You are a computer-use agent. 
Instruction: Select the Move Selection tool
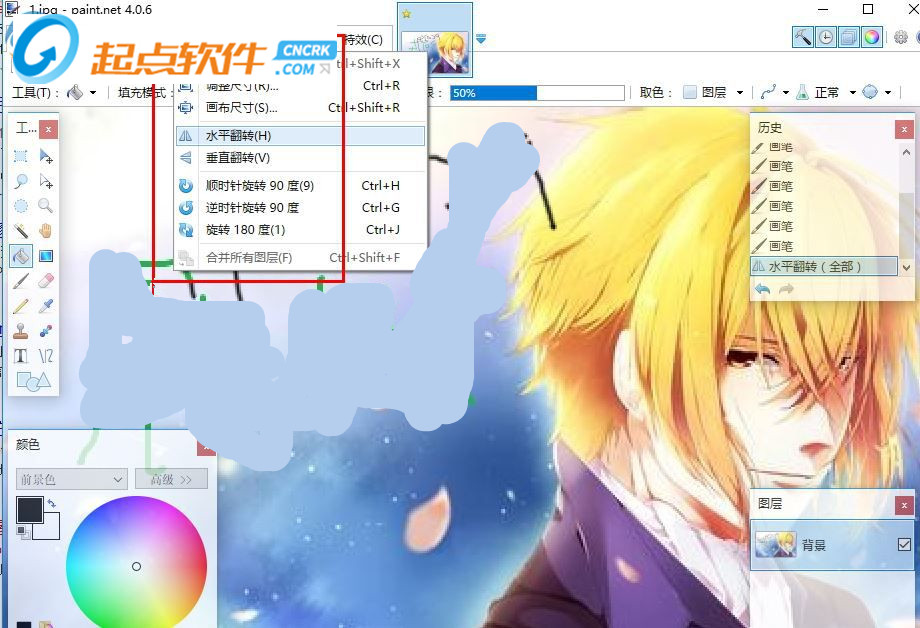(x=46, y=181)
